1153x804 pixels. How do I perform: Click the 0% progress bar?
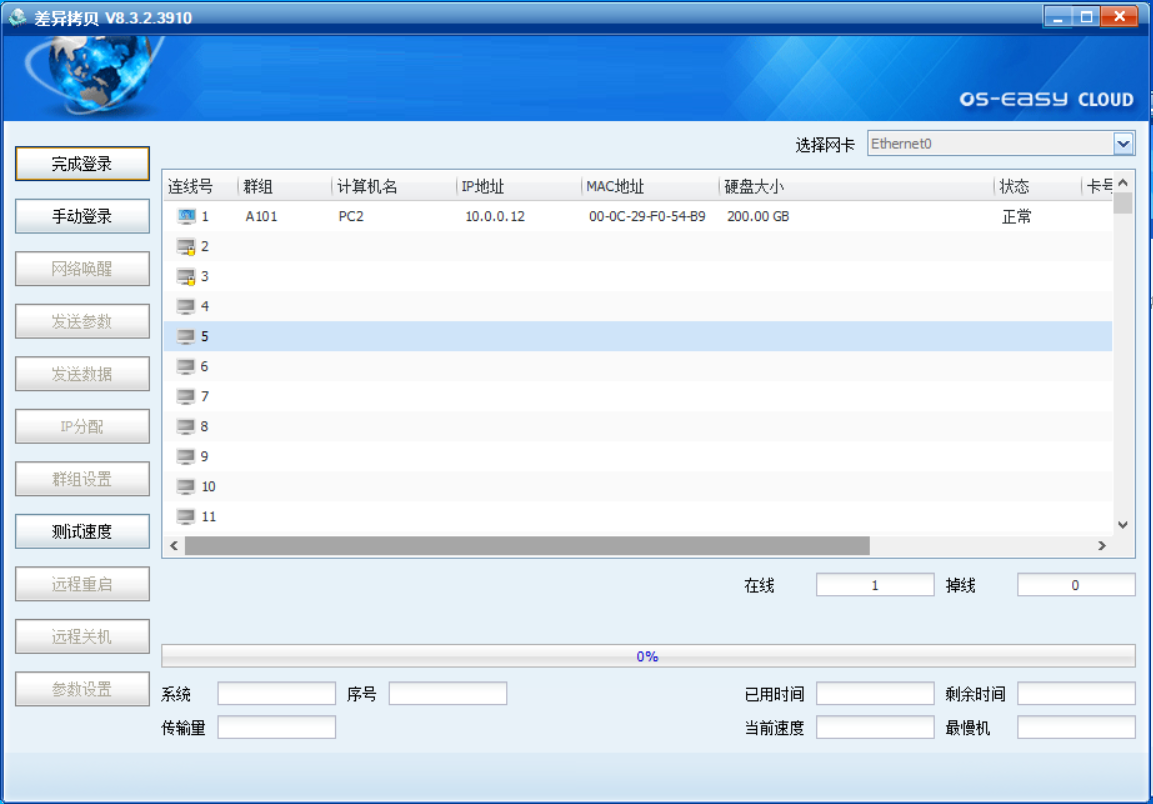tap(648, 656)
